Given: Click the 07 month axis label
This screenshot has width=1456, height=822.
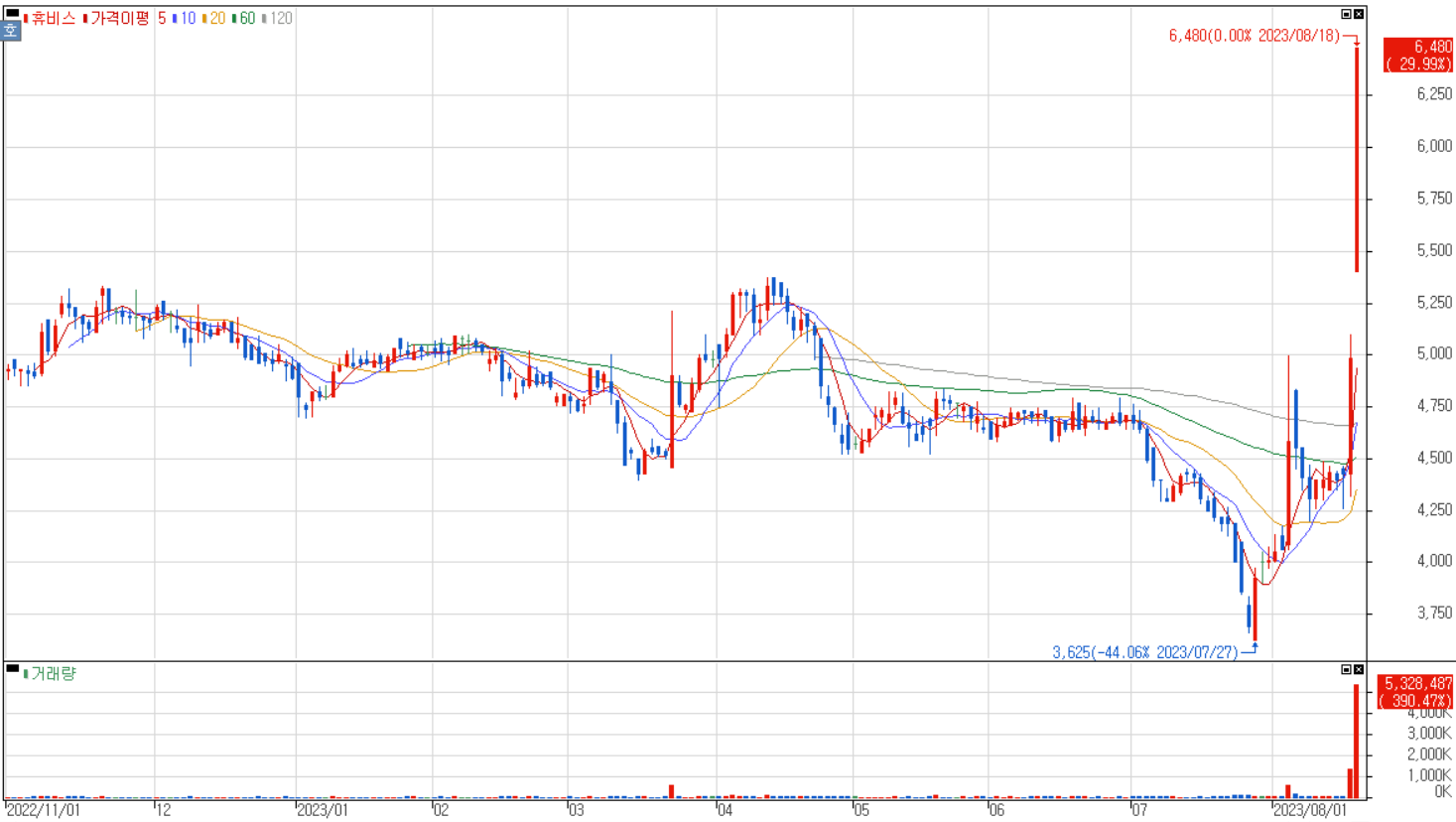Looking at the screenshot, I should pyautogui.click(x=1139, y=810).
